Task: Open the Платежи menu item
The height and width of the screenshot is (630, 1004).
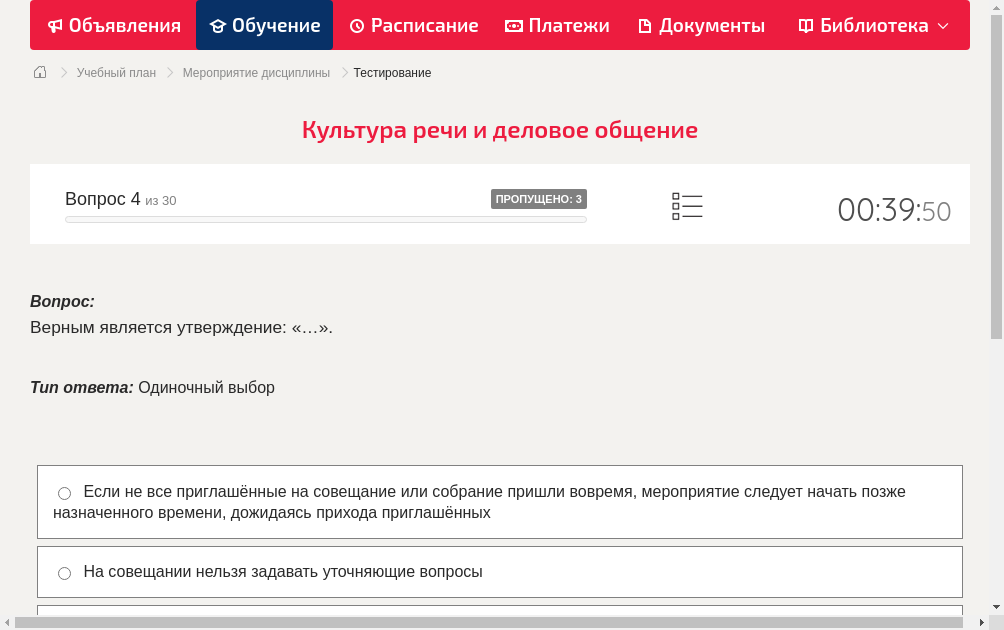Action: (557, 25)
